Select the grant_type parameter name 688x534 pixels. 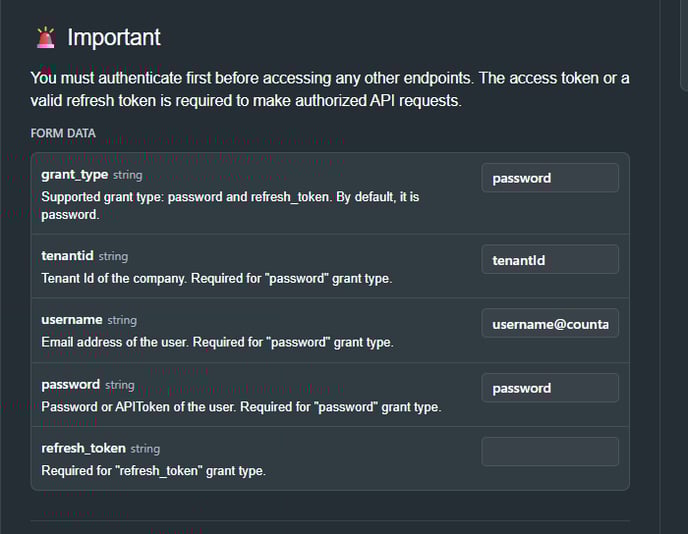click(x=75, y=175)
